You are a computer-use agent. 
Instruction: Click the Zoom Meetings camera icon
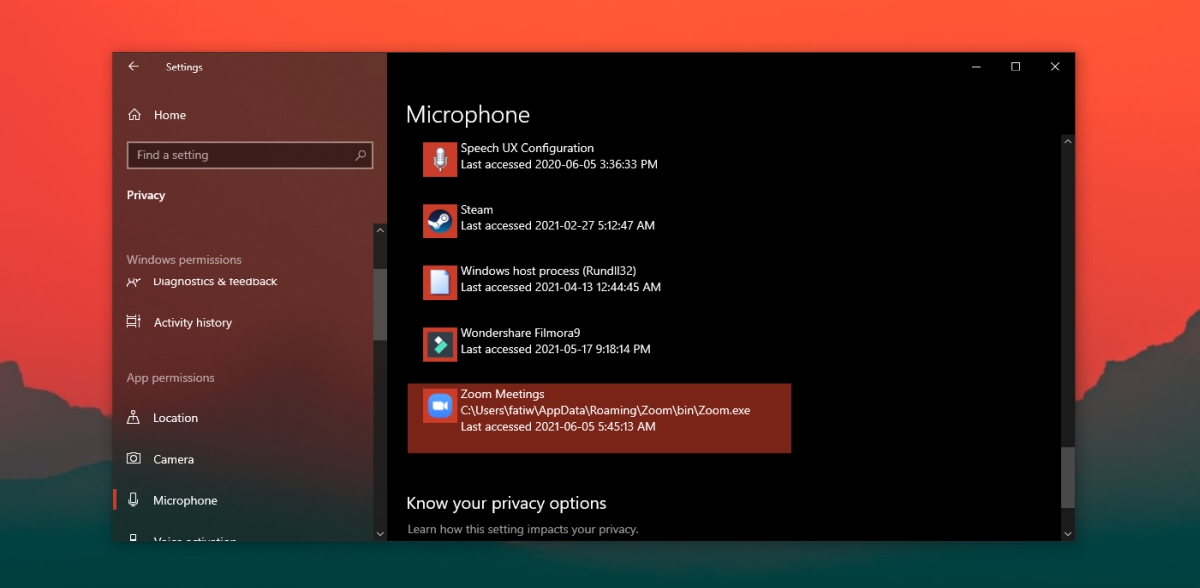click(x=440, y=406)
